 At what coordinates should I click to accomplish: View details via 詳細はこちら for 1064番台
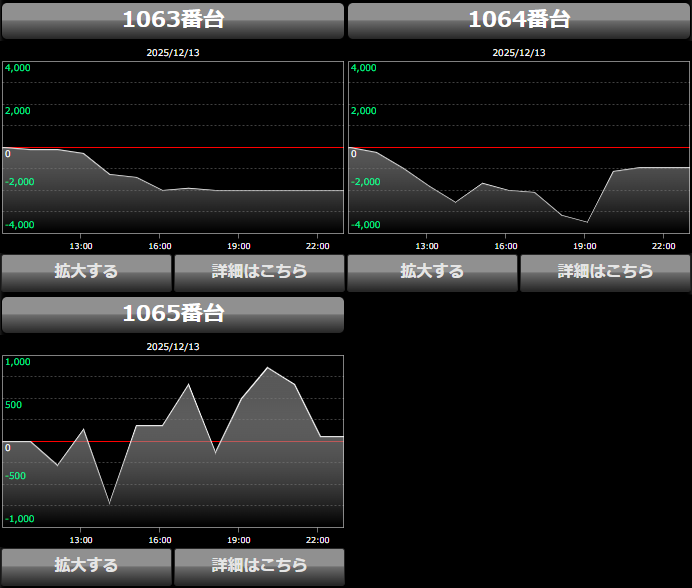point(605,272)
